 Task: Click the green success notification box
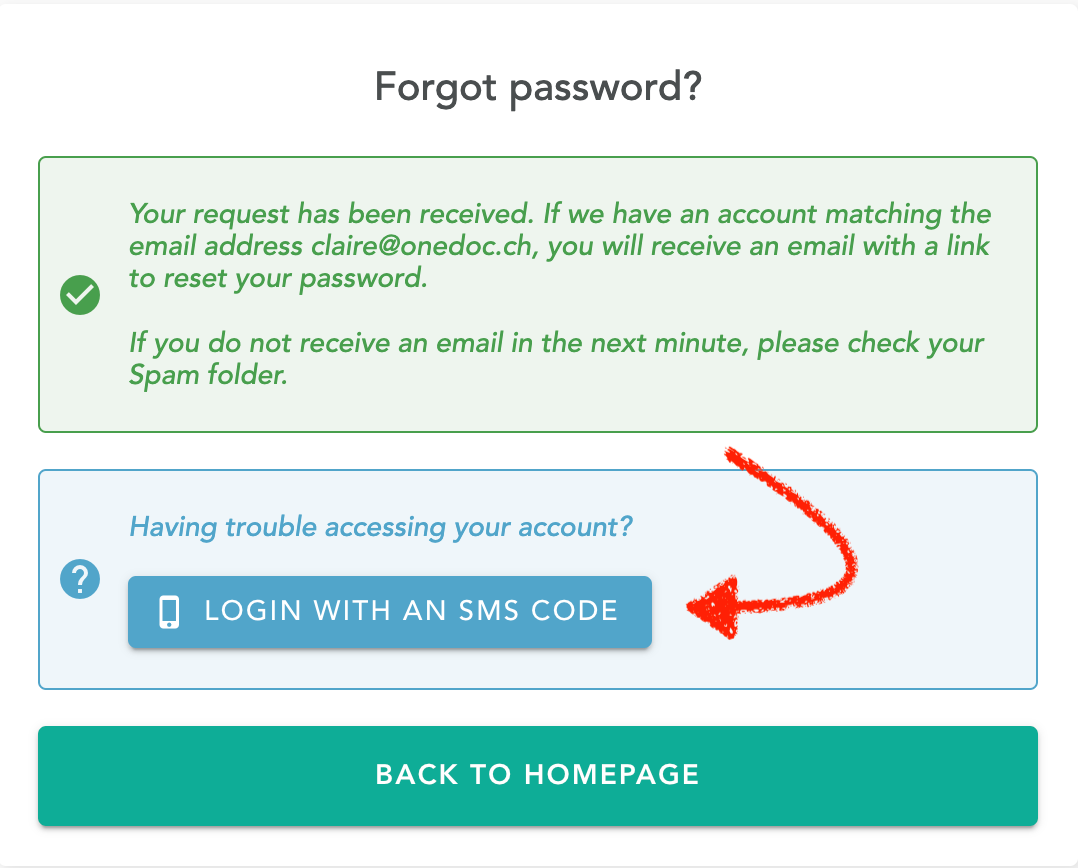click(x=538, y=294)
